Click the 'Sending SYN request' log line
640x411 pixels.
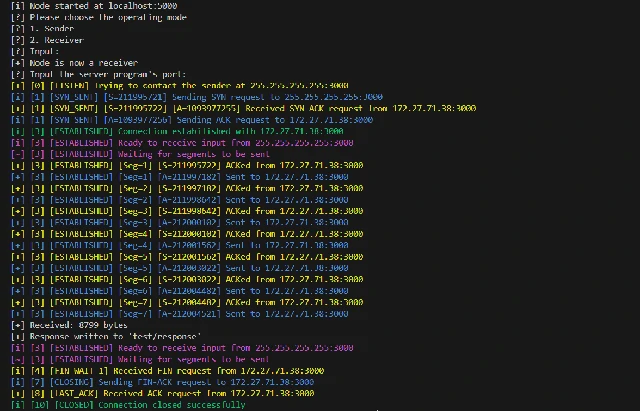(197, 97)
